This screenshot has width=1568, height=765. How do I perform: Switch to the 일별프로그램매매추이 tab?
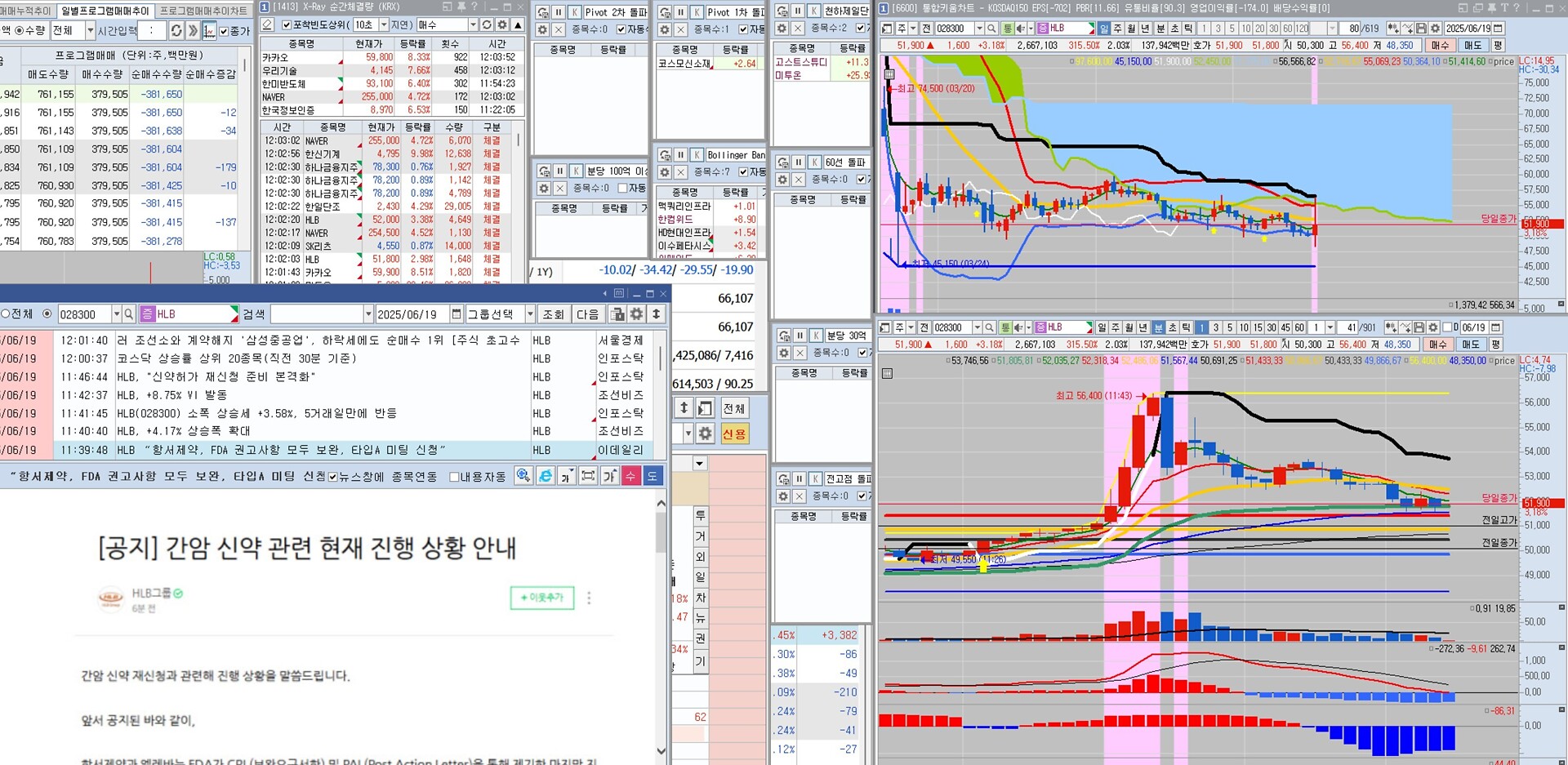tap(105, 11)
